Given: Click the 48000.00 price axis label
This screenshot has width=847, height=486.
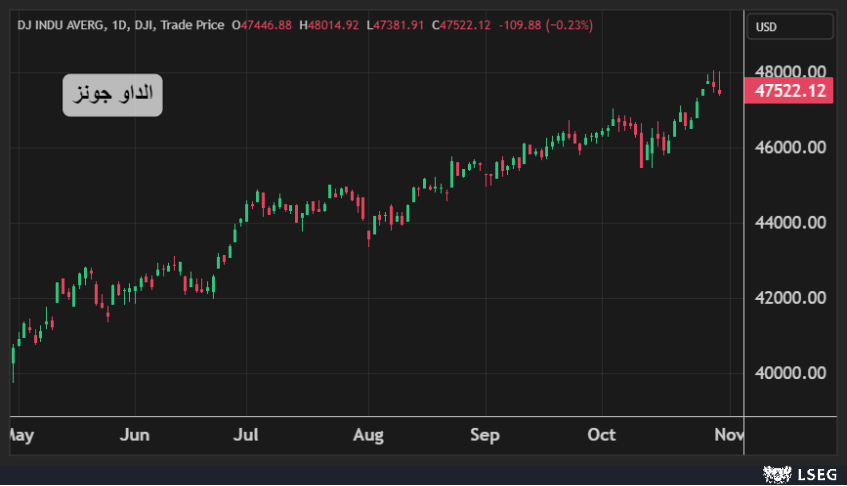Looking at the screenshot, I should click(789, 71).
